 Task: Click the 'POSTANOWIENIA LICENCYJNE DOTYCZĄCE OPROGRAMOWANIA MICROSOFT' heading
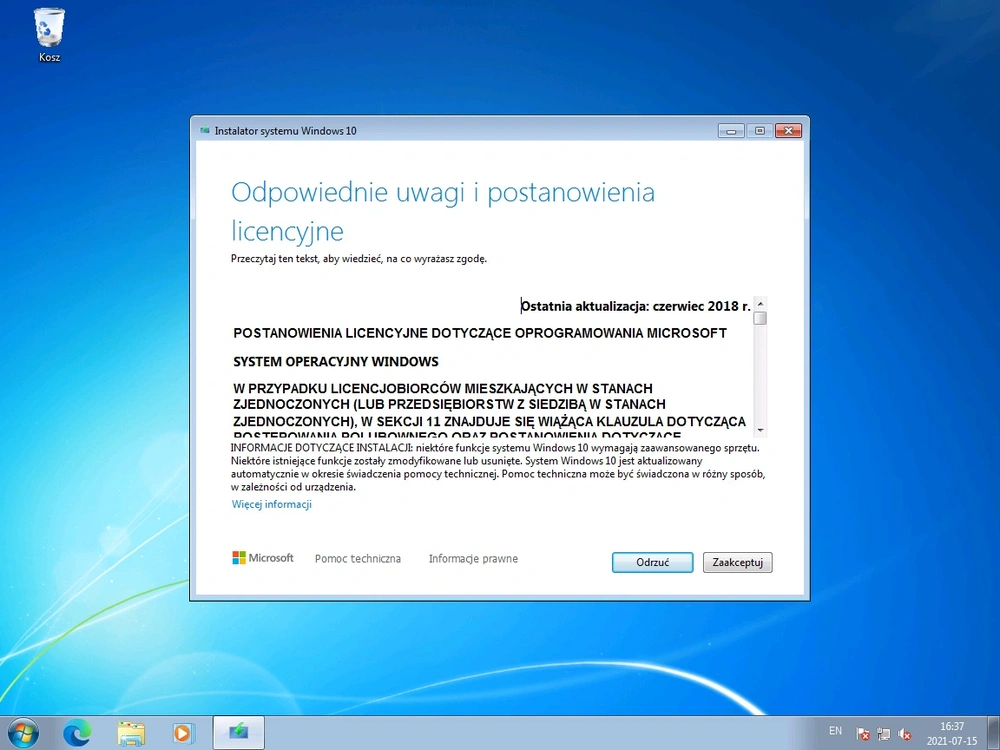480,333
